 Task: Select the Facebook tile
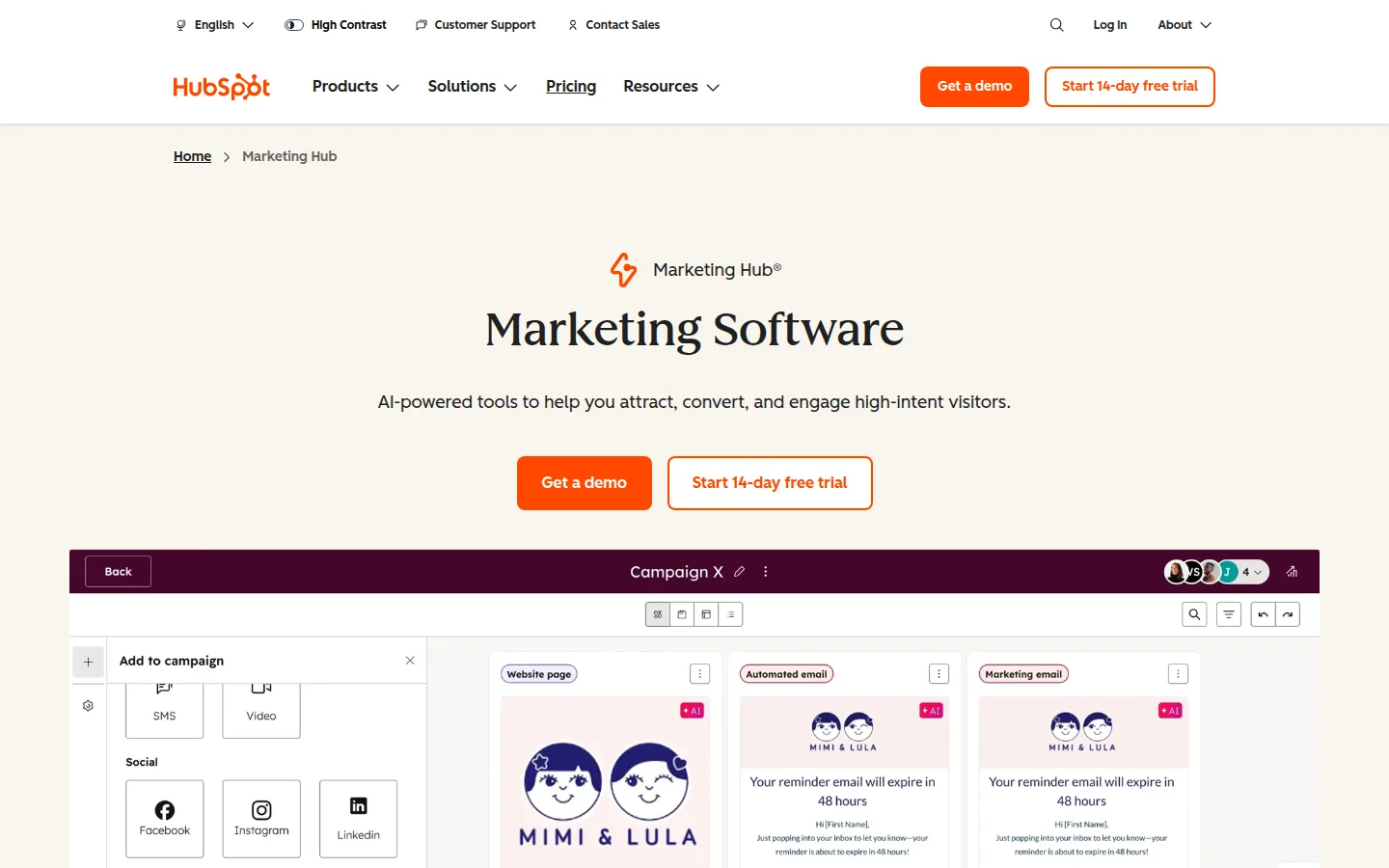click(164, 819)
